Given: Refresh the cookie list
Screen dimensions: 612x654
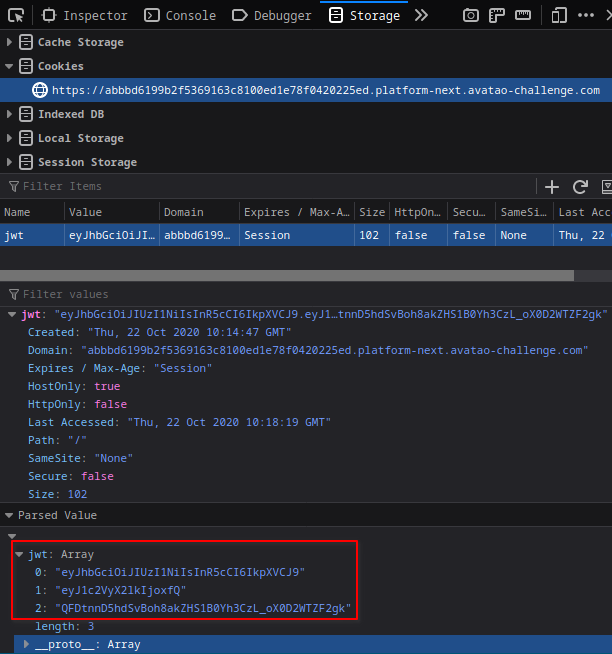Looking at the screenshot, I should click(x=579, y=187).
